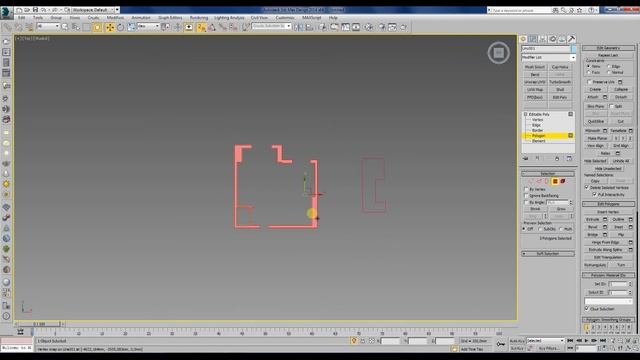The width and height of the screenshot is (640, 360).
Task: Click the Detach button
Action: (x=621, y=97)
